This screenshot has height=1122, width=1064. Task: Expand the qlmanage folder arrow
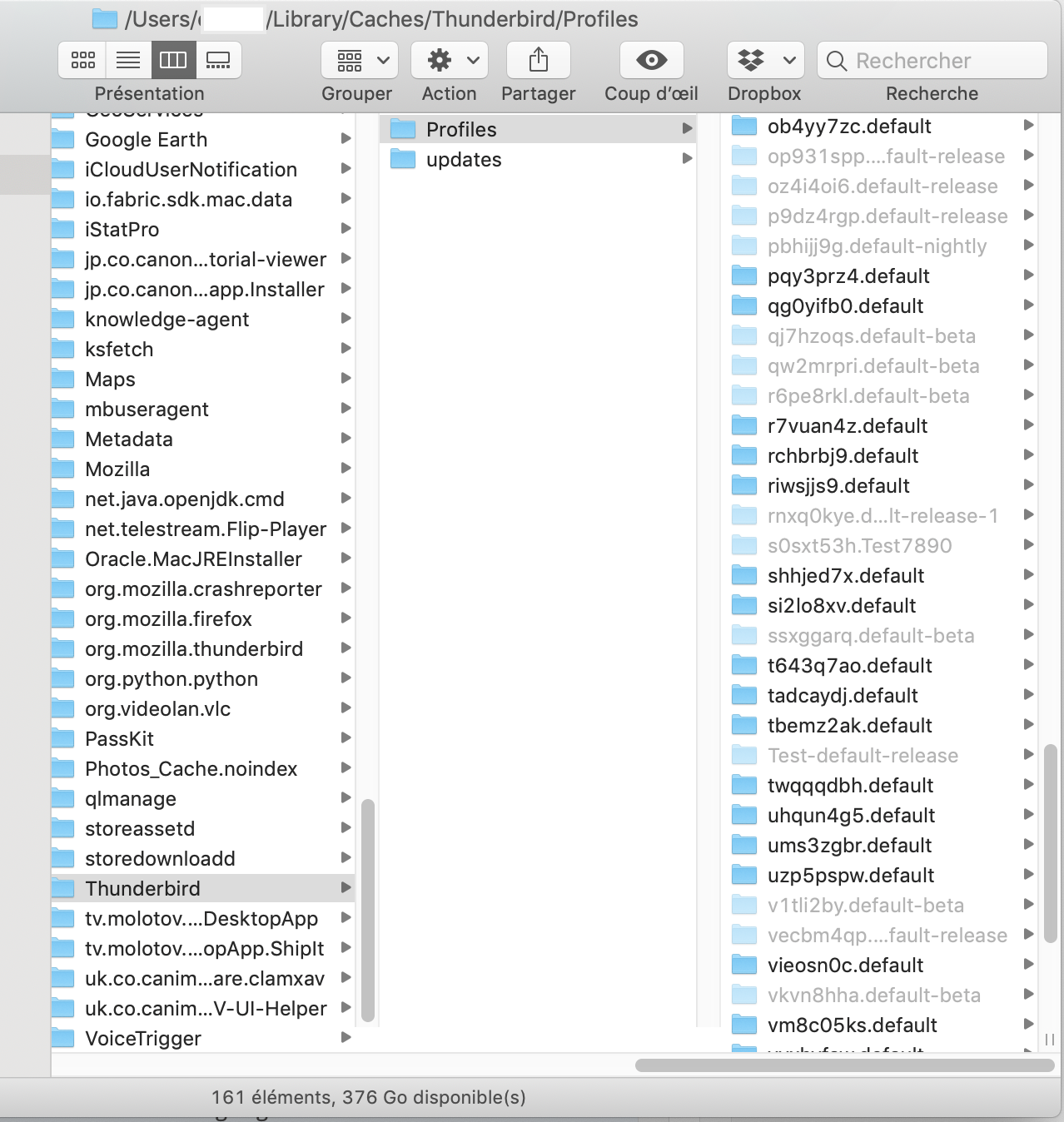[346, 797]
